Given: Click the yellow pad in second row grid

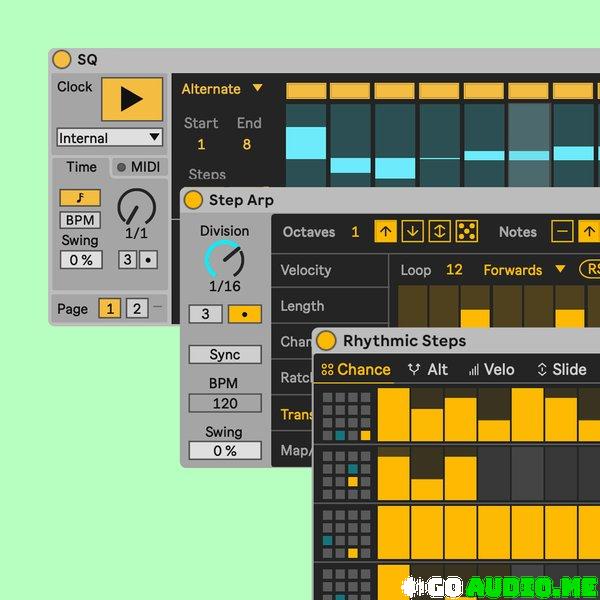Looking at the screenshot, I should click(x=353, y=481).
